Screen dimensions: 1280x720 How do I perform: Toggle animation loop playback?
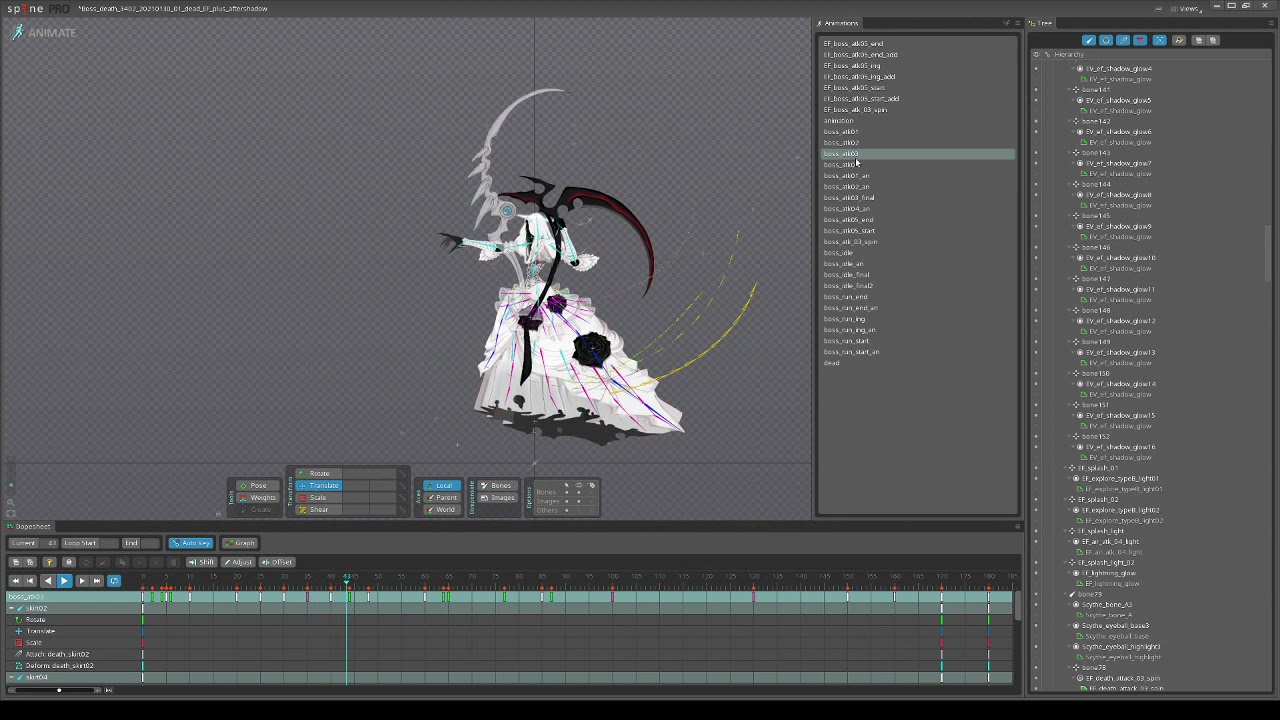click(x=114, y=581)
